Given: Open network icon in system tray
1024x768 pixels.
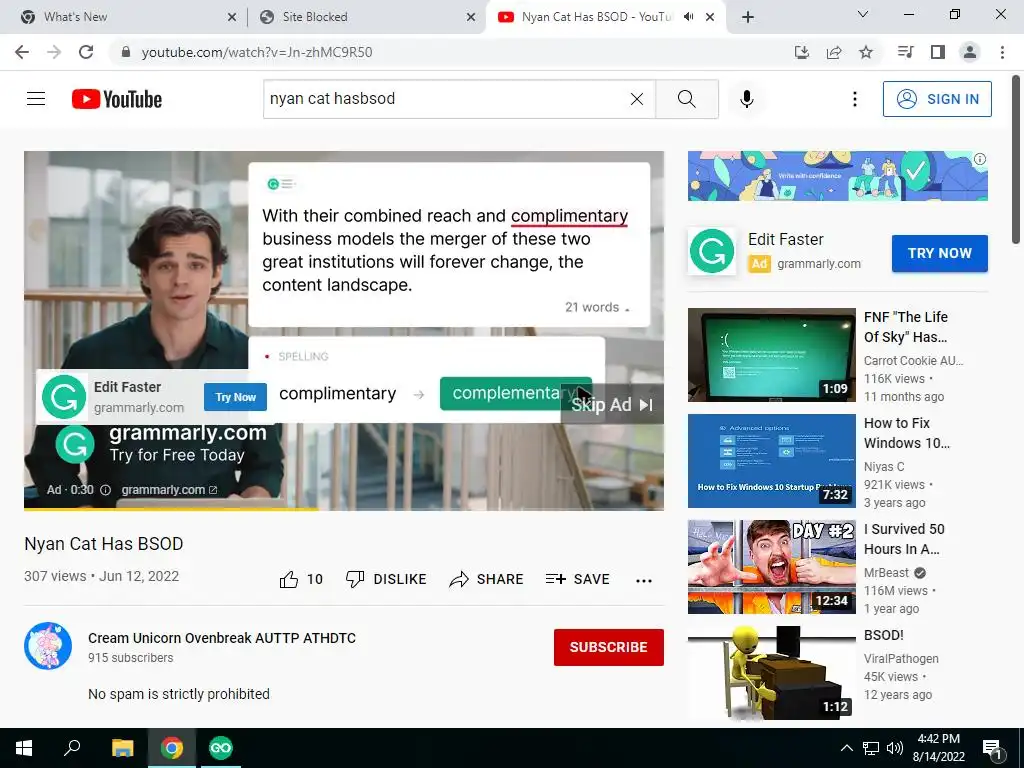Looking at the screenshot, I should coord(871,748).
